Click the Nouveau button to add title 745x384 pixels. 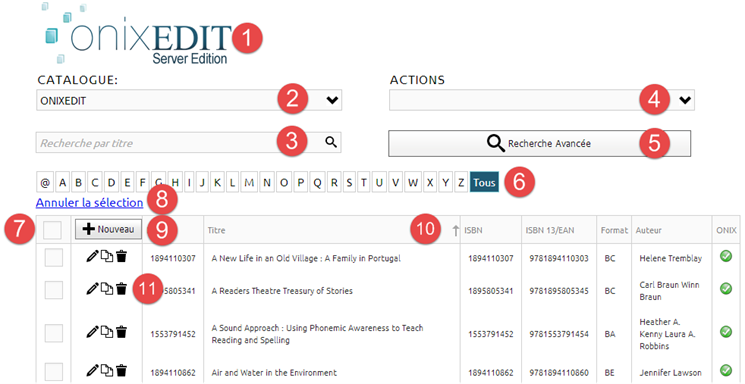[x=108, y=229]
